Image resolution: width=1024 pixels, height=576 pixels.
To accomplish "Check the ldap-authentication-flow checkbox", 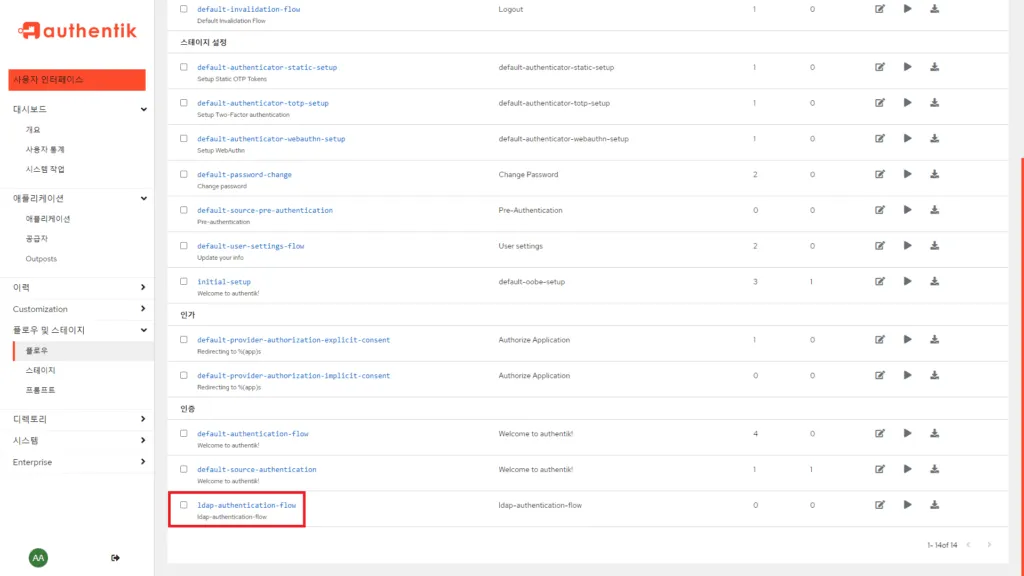I will 183,505.
